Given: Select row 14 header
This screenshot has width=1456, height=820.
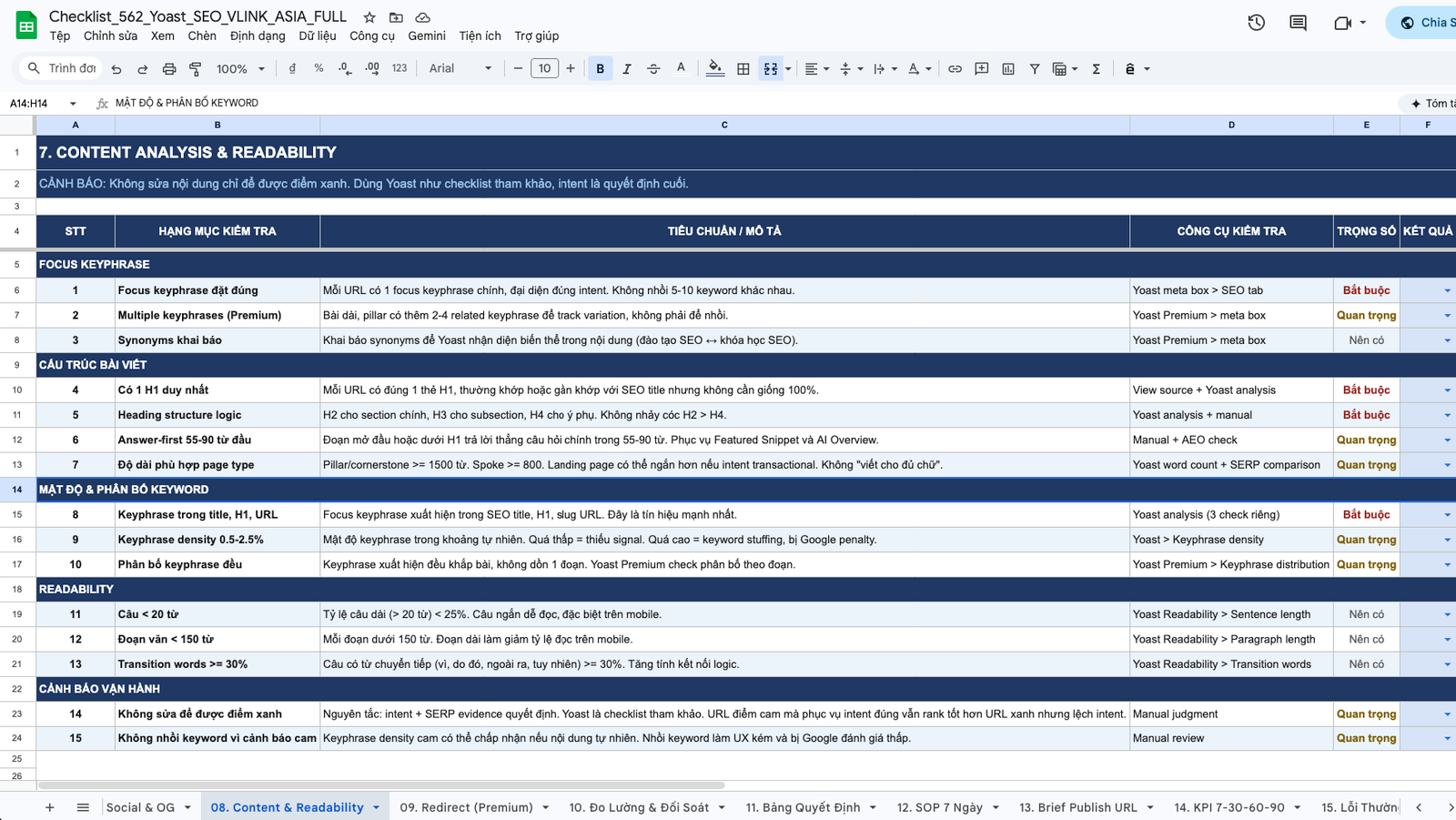Looking at the screenshot, I should [x=17, y=490].
